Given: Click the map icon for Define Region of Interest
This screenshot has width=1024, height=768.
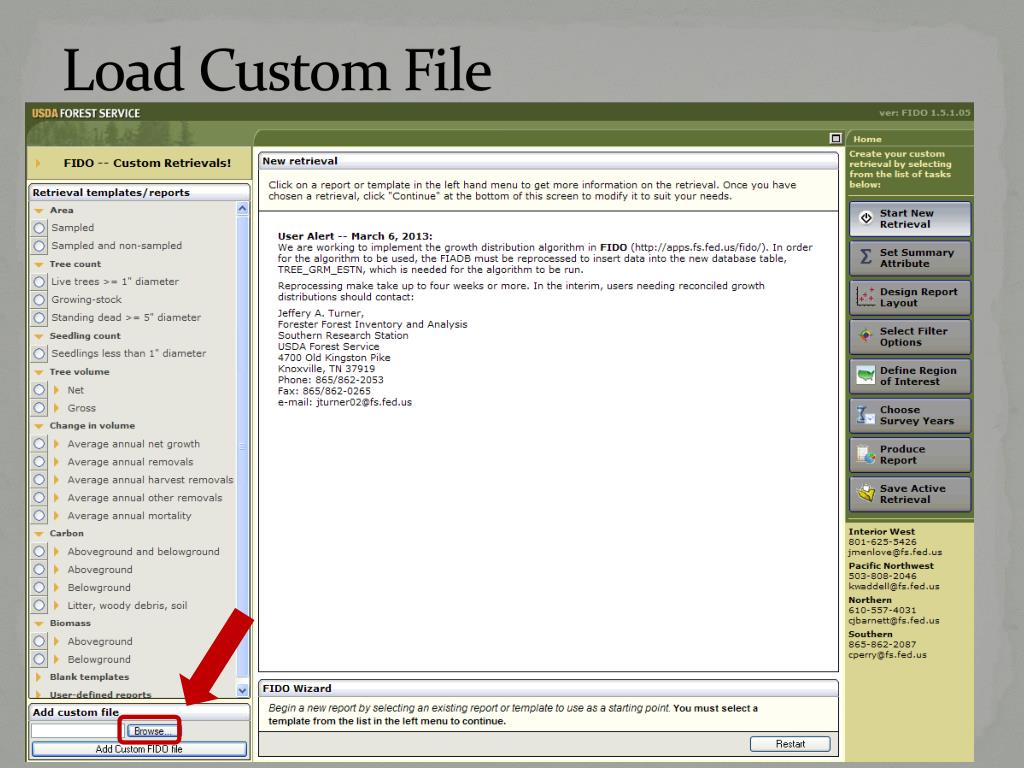Looking at the screenshot, I should tap(865, 376).
